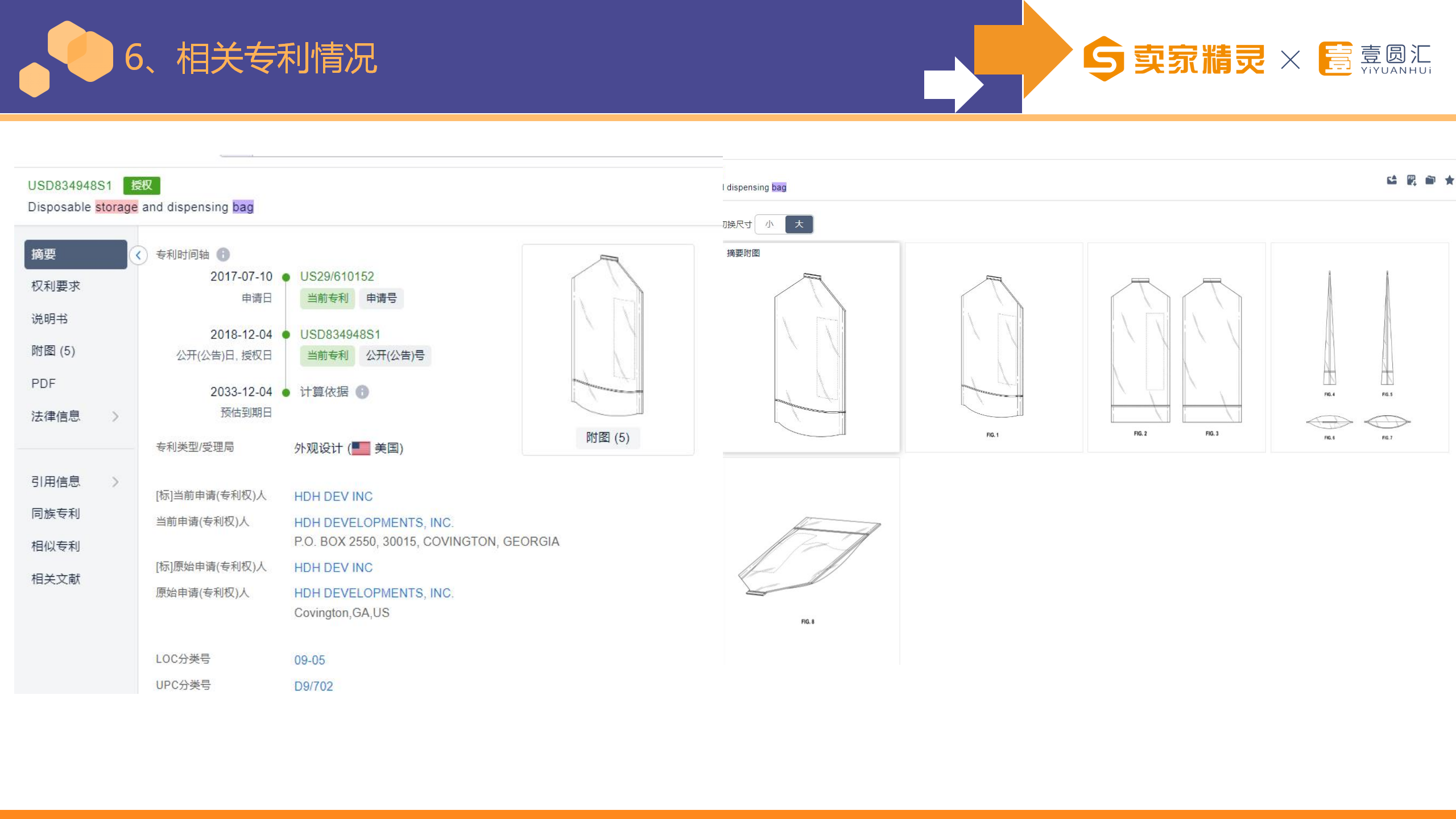The width and height of the screenshot is (1456, 819).
Task: Click info icon next to 计算依据
Action: [x=362, y=392]
